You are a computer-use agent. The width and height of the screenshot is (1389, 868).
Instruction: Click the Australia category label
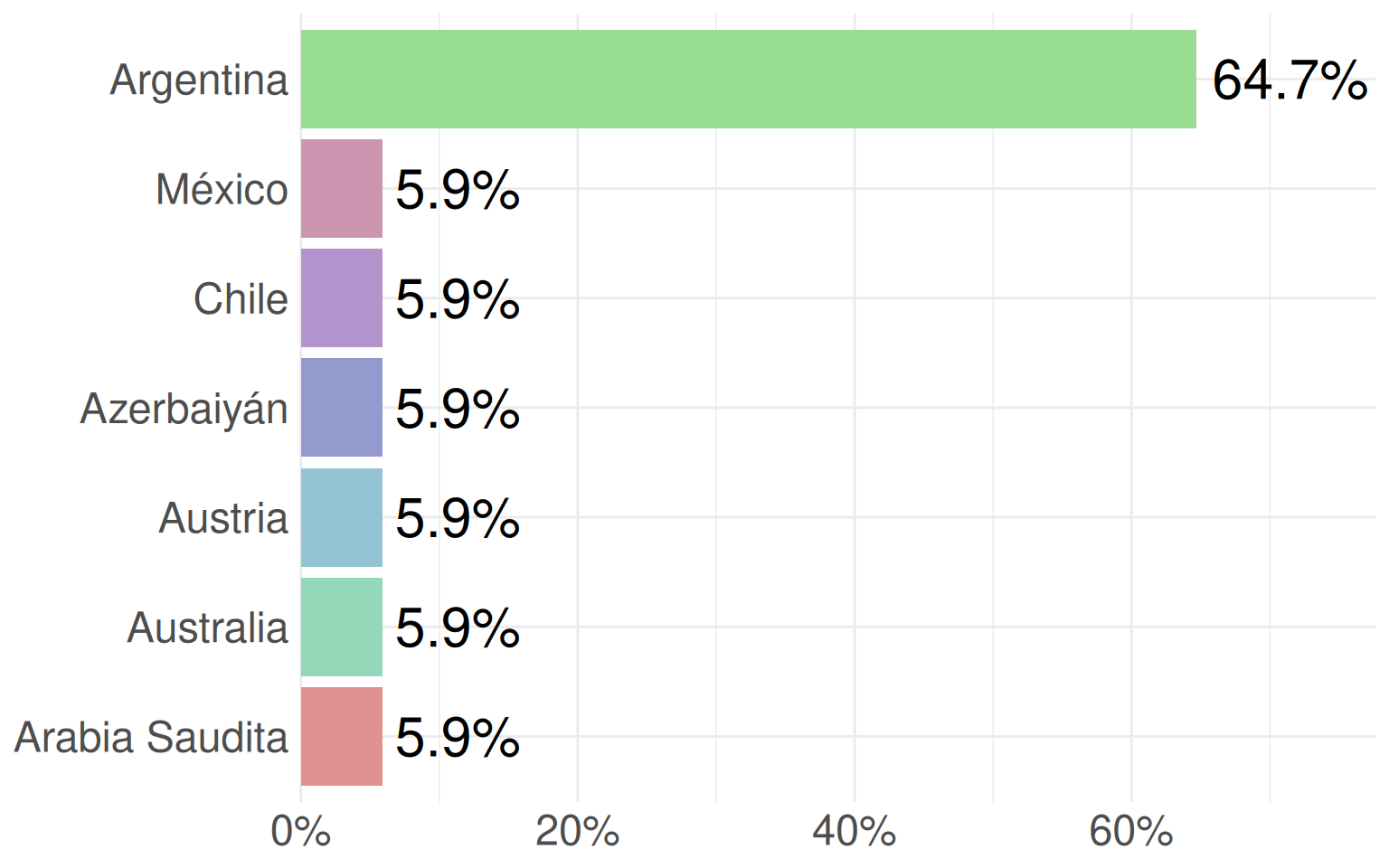[x=207, y=627]
